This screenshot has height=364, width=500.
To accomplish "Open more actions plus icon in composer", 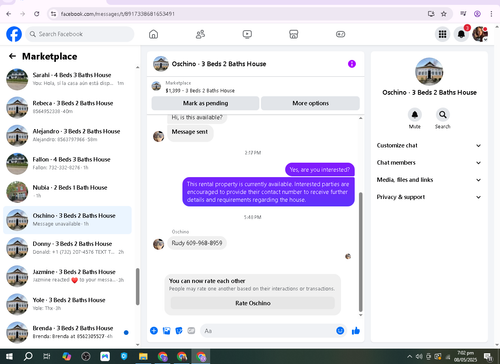I will 154,330.
